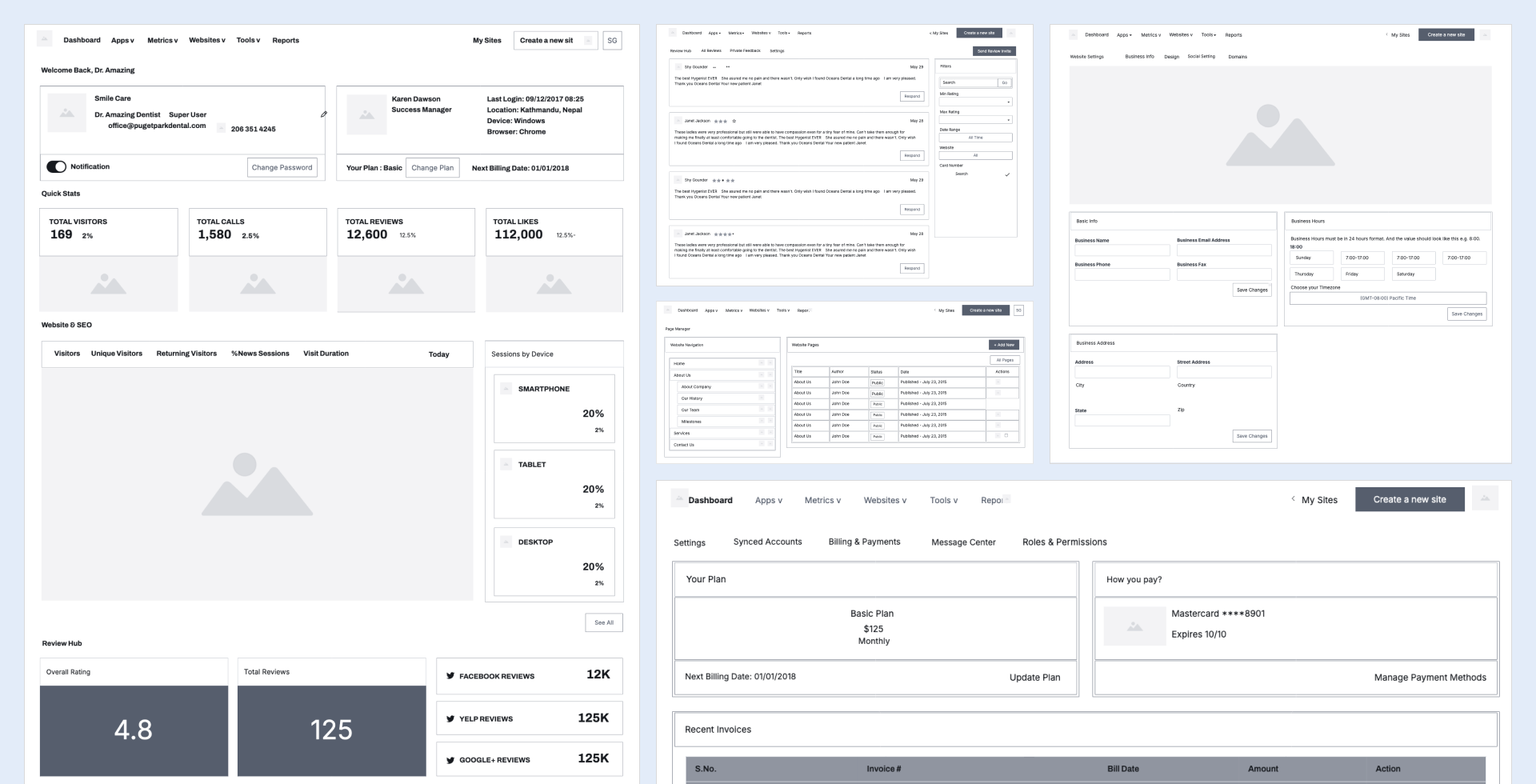The height and width of the screenshot is (784, 1536).
Task: Click the Tablet device icon in Sessions by Device
Action: [x=506, y=464]
